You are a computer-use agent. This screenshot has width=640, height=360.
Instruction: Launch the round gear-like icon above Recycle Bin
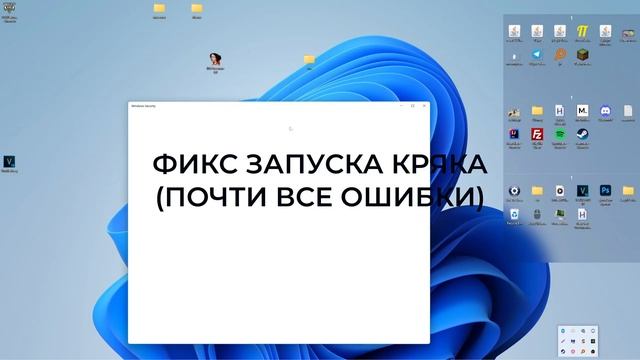pos(514,191)
